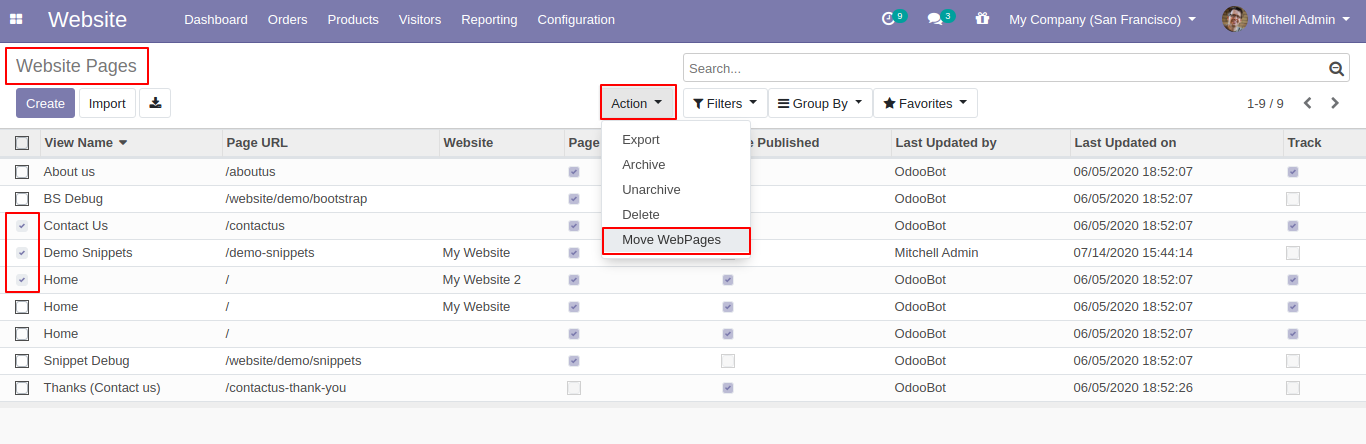Focus the Search input field

coord(1004,69)
